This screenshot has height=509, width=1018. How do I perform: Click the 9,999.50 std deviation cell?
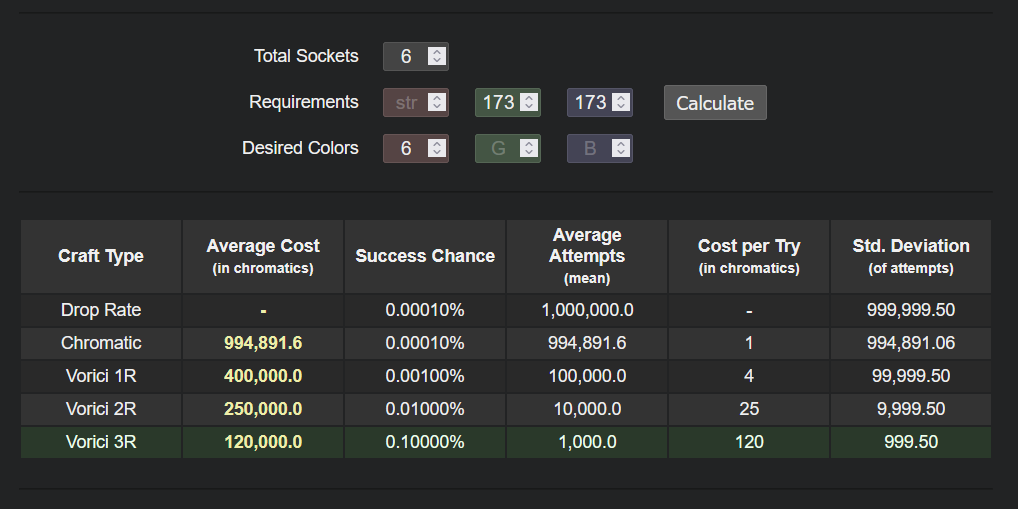click(x=911, y=410)
